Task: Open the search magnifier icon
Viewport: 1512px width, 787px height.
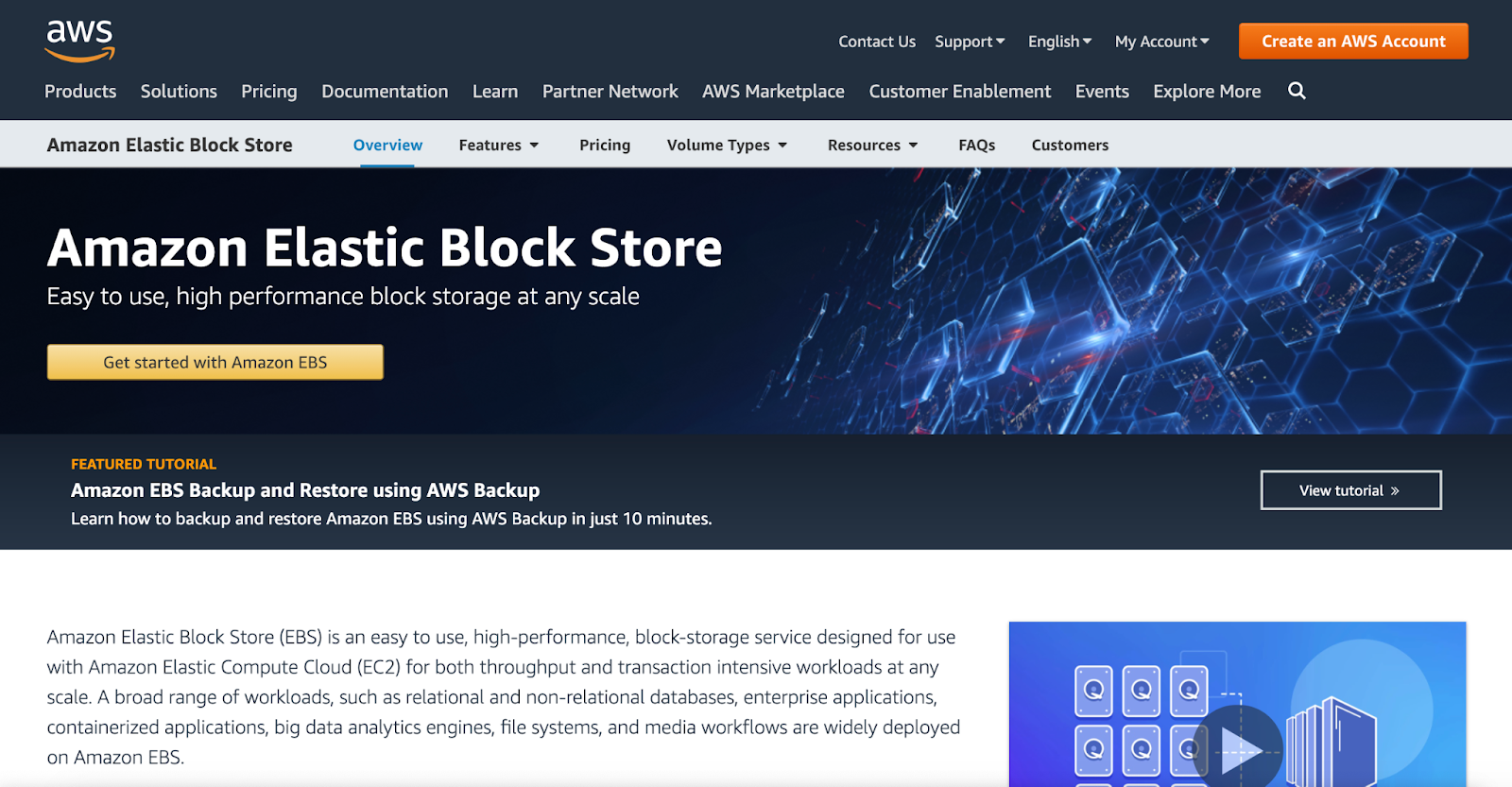Action: 1297,91
